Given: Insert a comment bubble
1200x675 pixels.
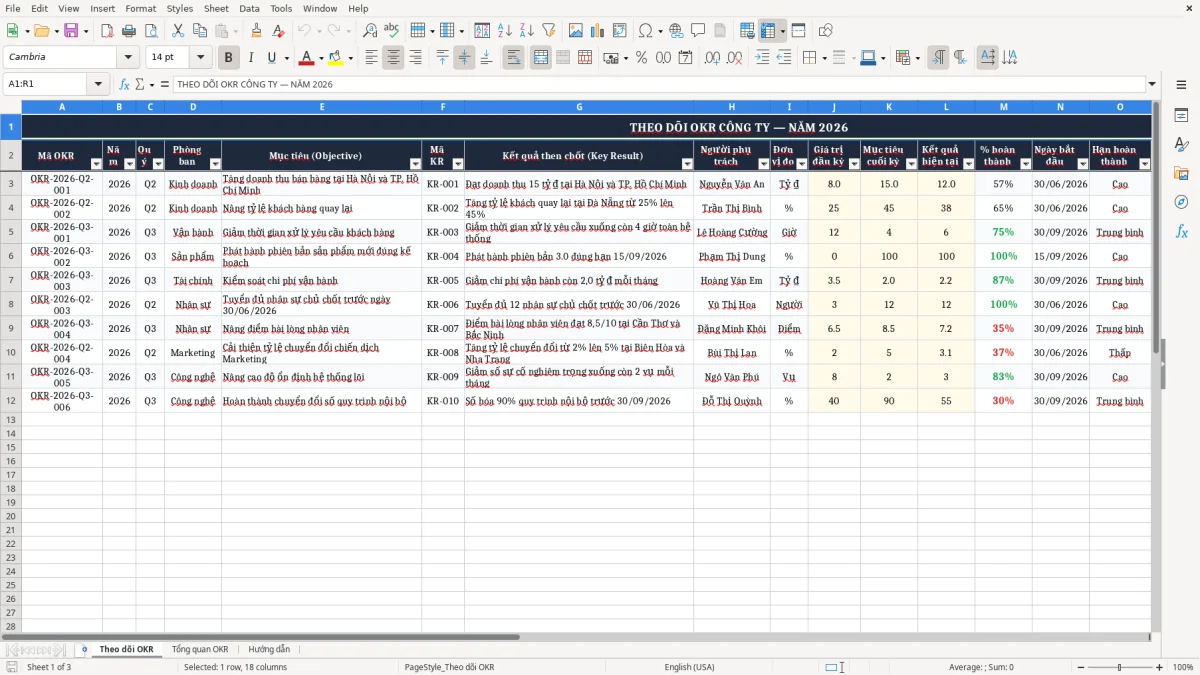Looking at the screenshot, I should point(698,31).
